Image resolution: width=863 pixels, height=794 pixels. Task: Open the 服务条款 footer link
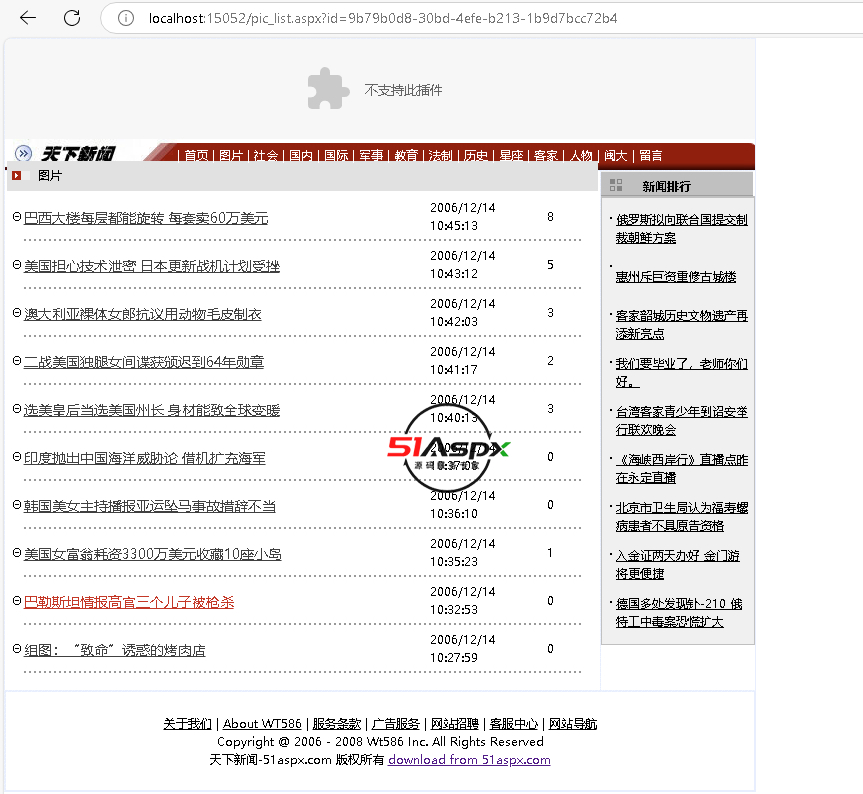pos(336,724)
